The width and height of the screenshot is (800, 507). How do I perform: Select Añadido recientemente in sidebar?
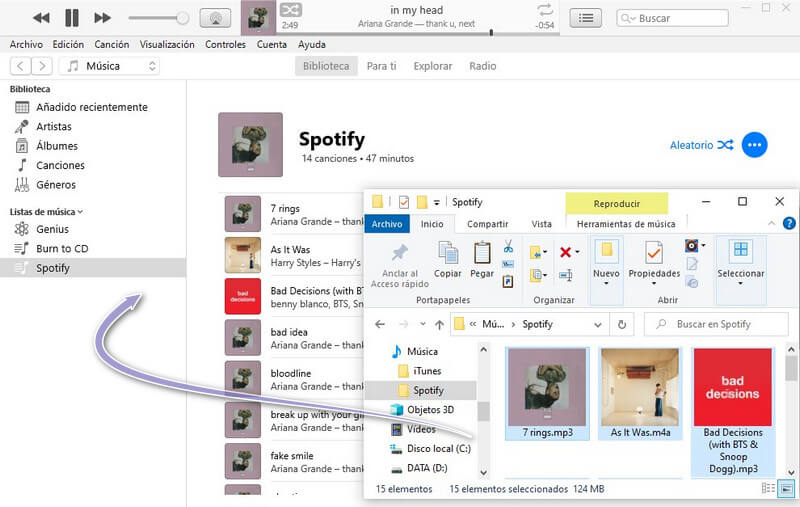pos(92,107)
